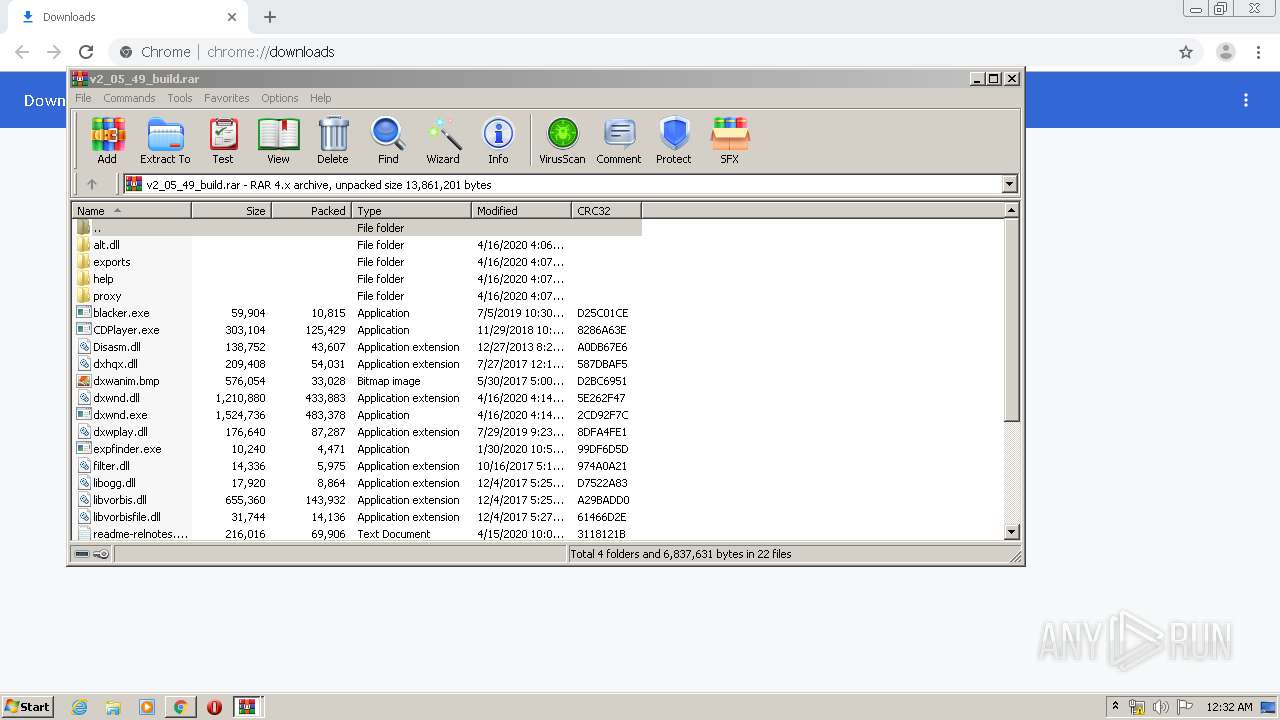
Task: Sort files by Packed column
Action: click(x=311, y=210)
